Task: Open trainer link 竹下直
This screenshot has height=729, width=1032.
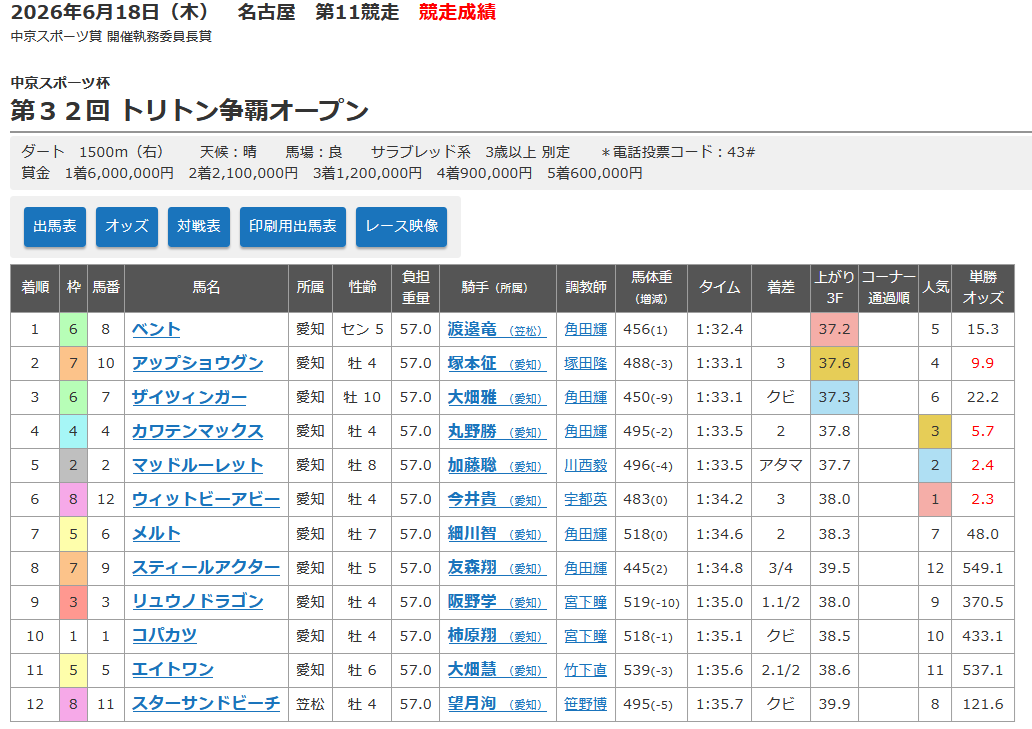Action: [x=586, y=670]
